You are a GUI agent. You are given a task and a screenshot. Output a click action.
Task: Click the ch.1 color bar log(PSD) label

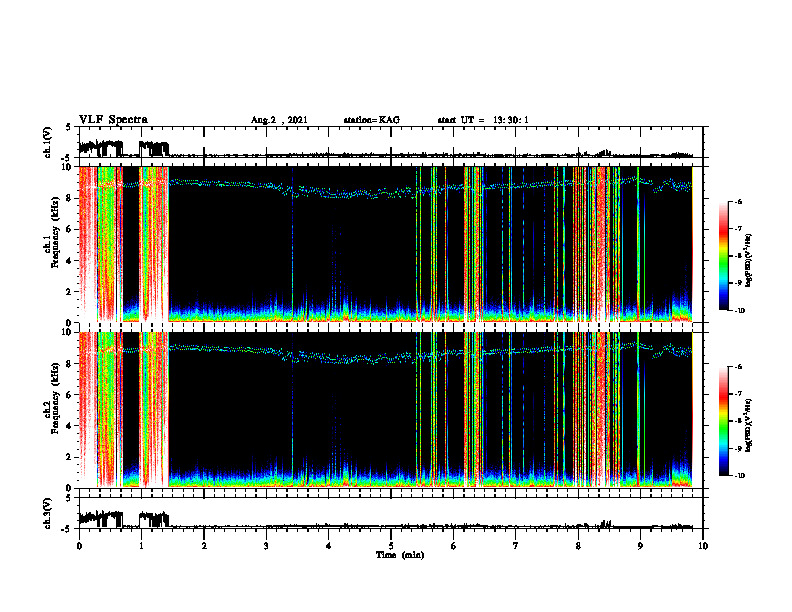click(x=748, y=261)
